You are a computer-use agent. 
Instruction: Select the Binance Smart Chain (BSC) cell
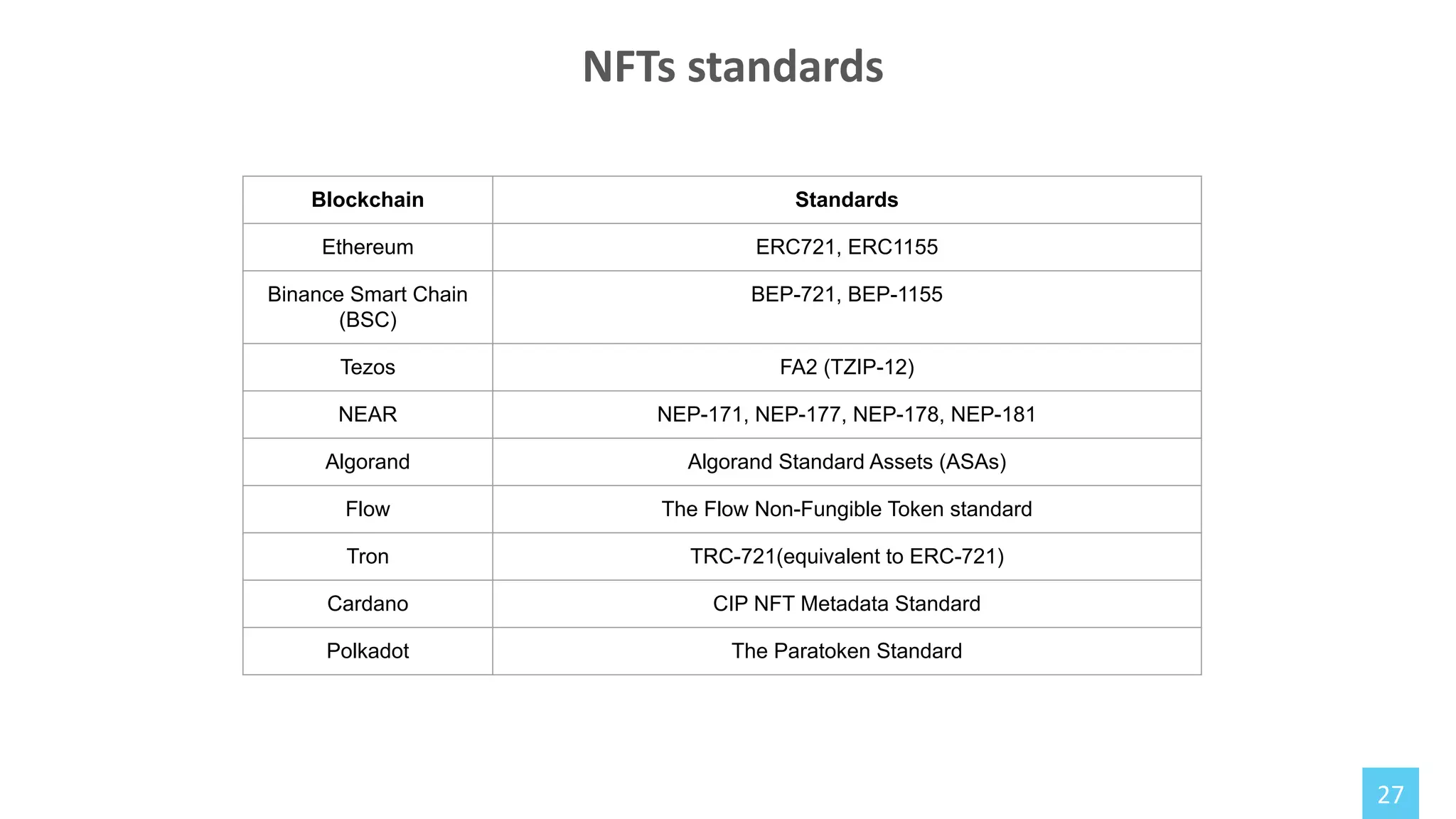coord(368,306)
